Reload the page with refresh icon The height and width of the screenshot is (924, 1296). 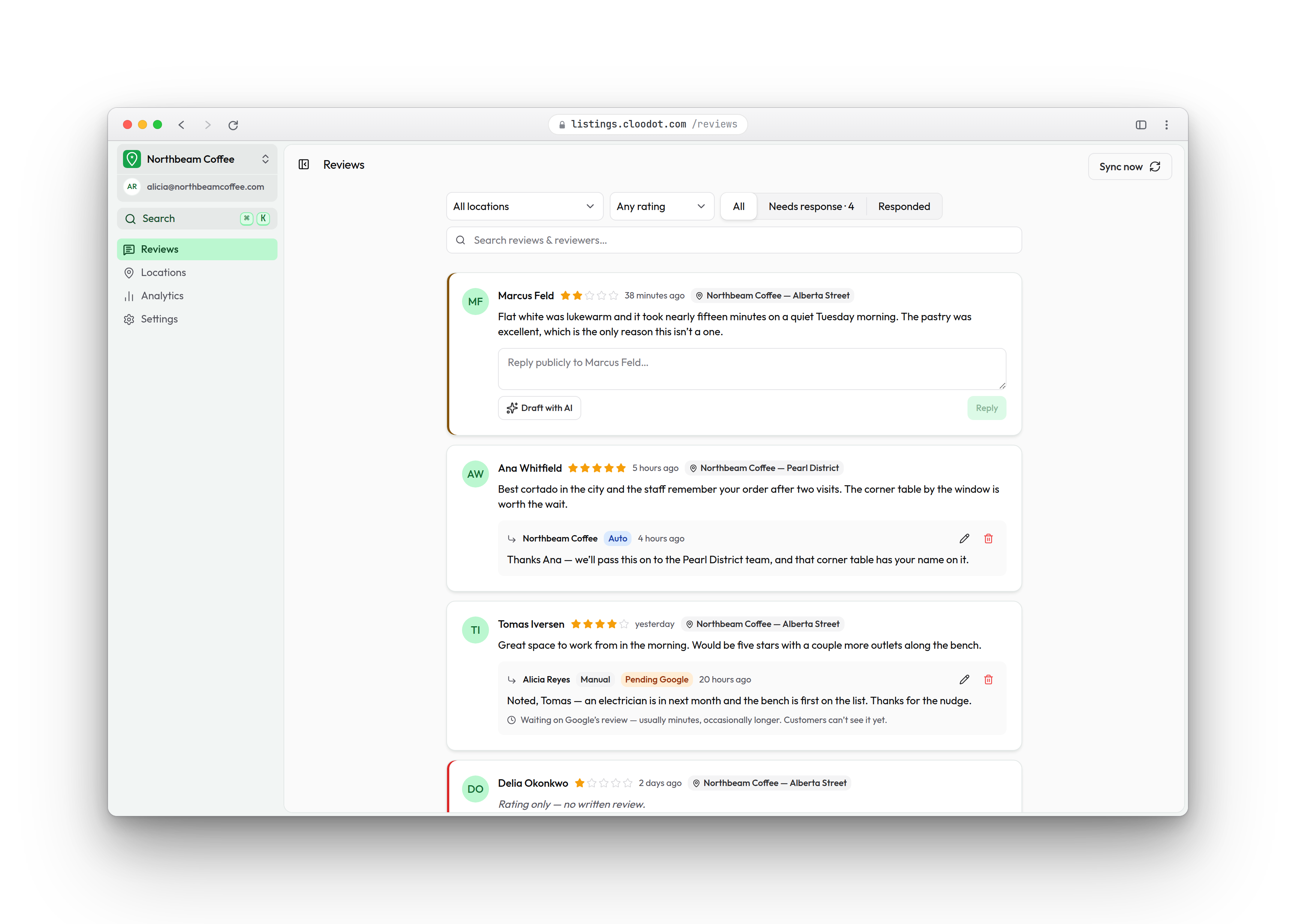(x=233, y=124)
